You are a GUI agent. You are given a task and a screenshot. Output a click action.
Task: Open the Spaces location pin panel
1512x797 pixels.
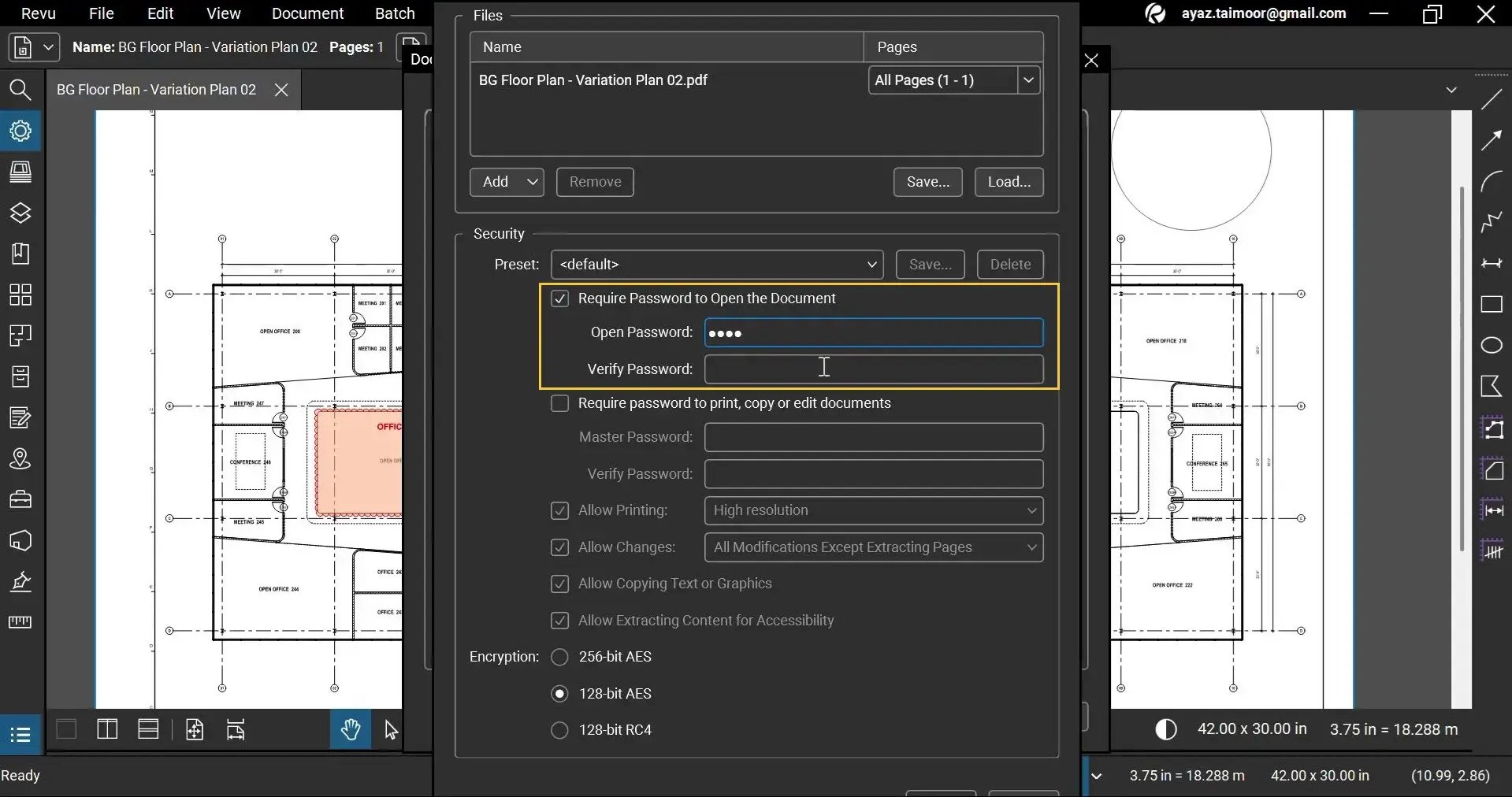[20, 458]
